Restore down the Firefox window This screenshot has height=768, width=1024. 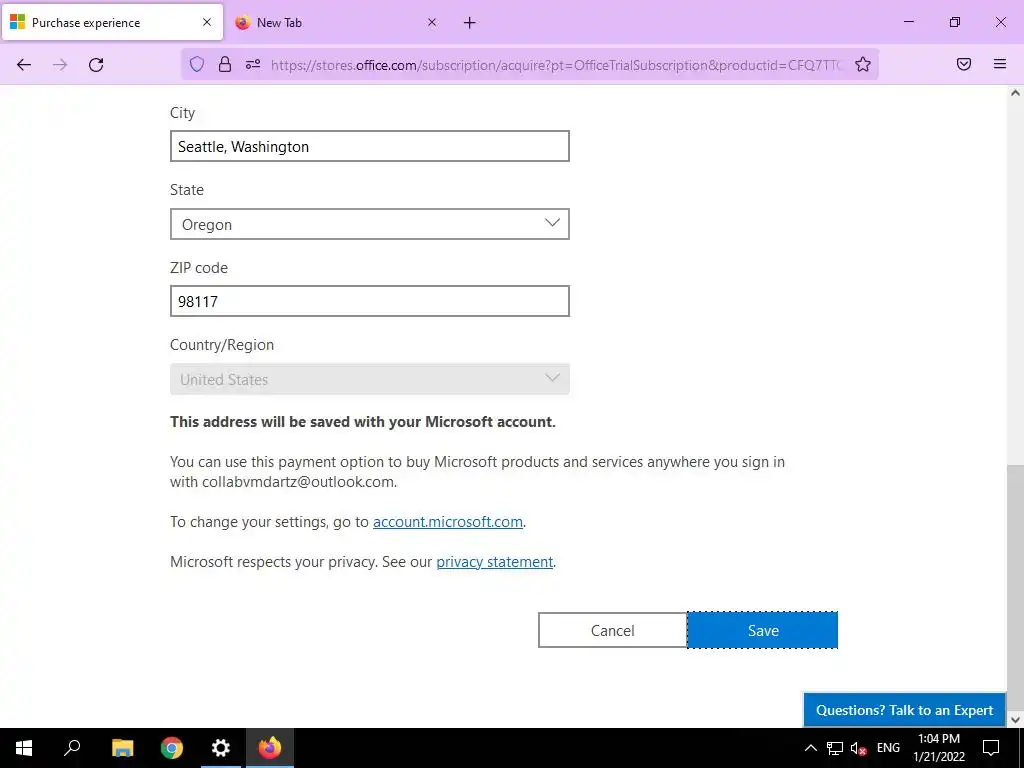[x=955, y=22]
